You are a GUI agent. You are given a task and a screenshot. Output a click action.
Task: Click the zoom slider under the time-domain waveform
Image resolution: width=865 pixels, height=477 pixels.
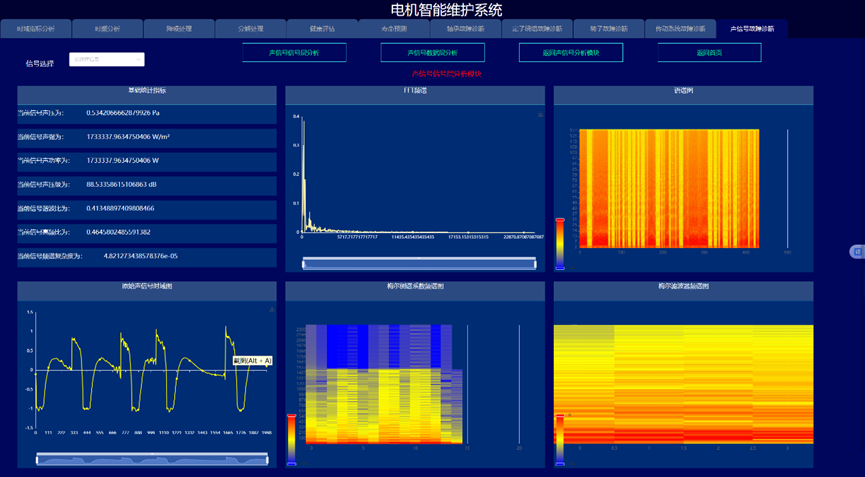point(152,459)
